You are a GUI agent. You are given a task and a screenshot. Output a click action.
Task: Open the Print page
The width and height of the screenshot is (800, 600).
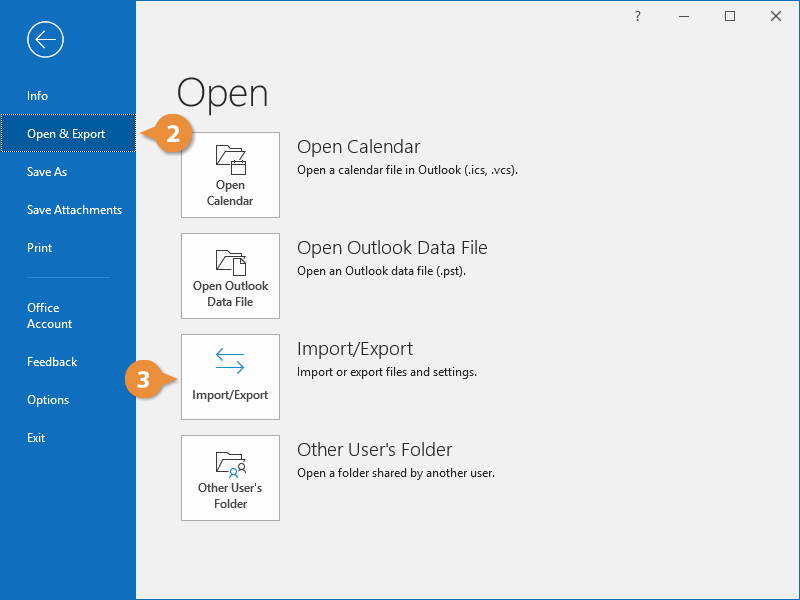click(40, 248)
